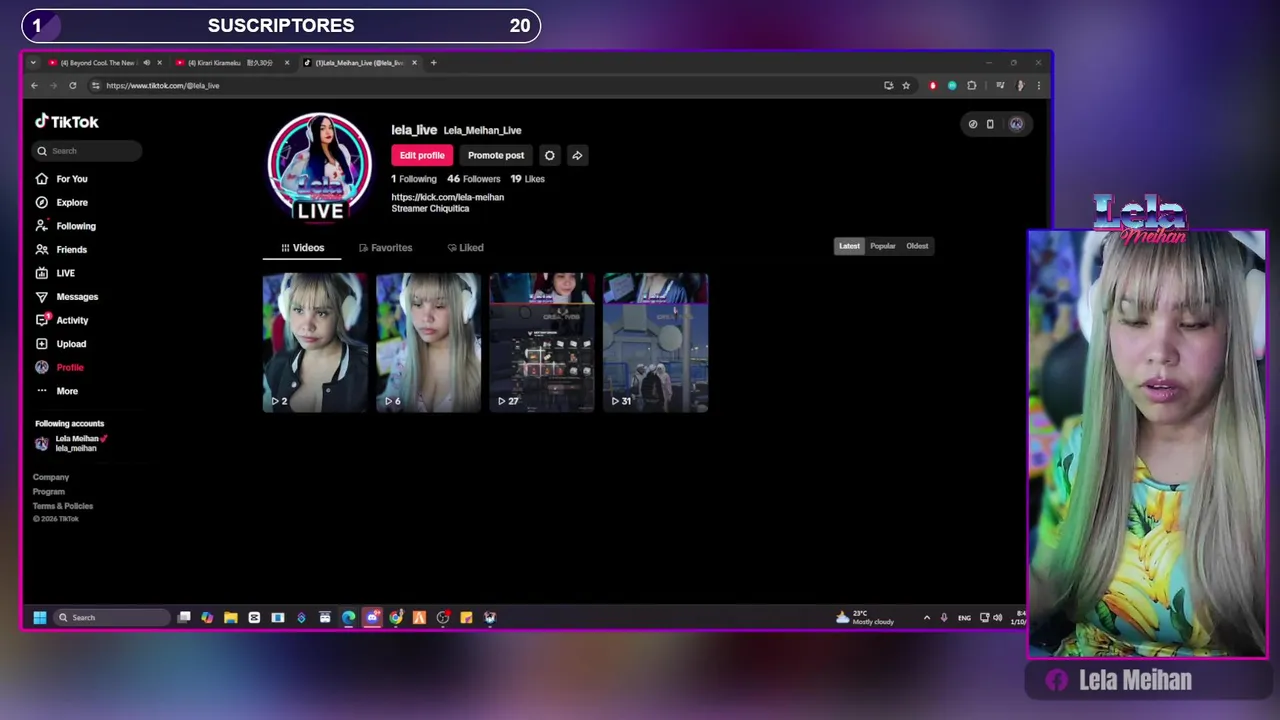Switch to the Beyond Cool browser tab
This screenshot has height=720, width=1280.
[x=98, y=63]
